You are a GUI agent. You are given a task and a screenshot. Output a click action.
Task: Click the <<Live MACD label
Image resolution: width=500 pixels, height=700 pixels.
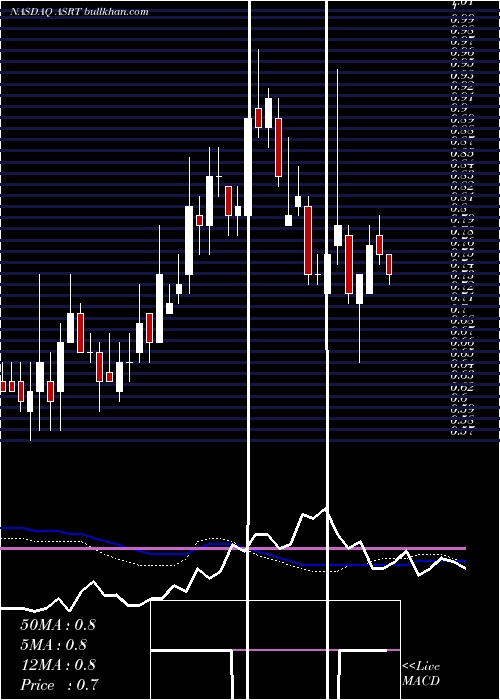click(421, 674)
